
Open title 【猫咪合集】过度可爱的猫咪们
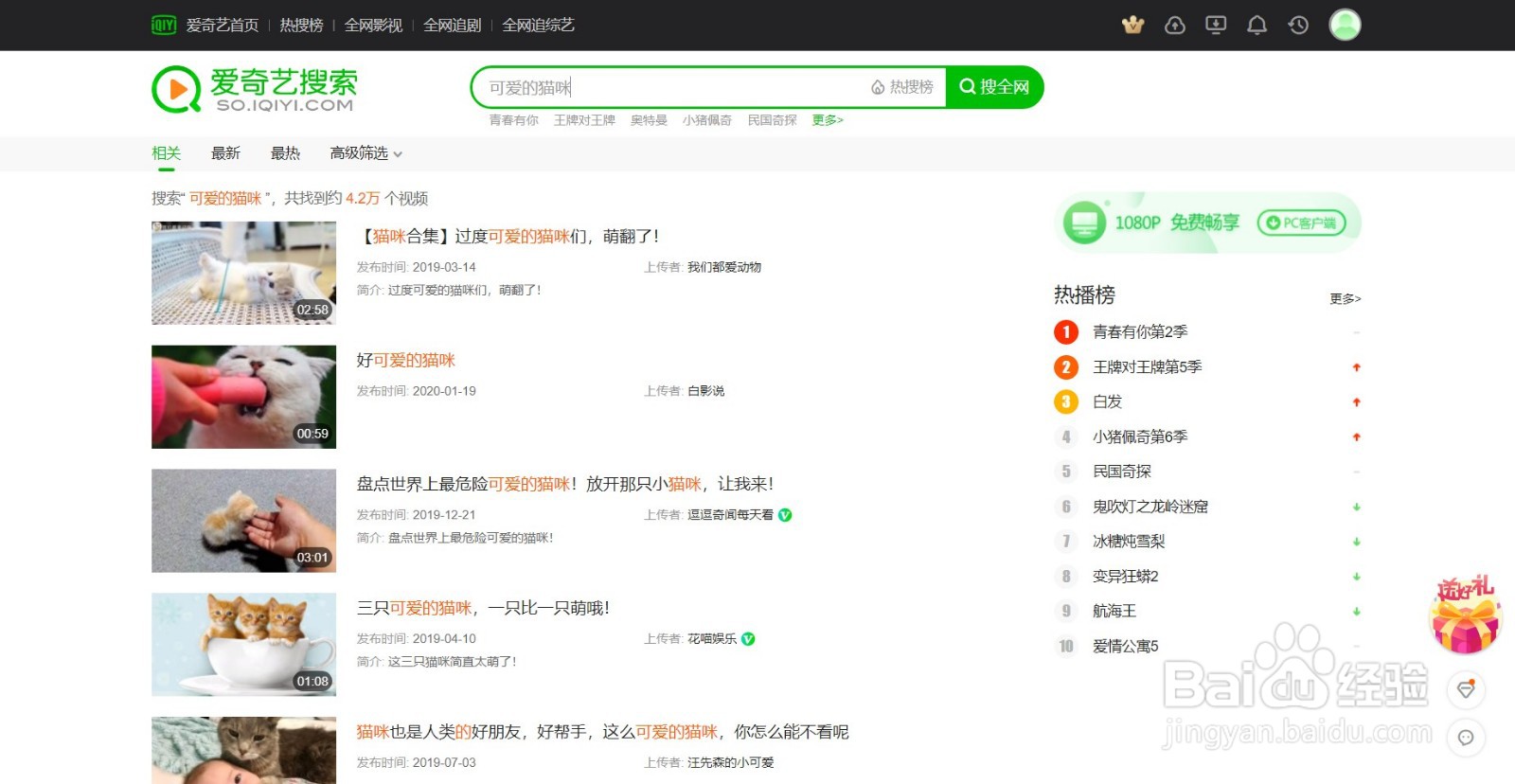click(508, 237)
